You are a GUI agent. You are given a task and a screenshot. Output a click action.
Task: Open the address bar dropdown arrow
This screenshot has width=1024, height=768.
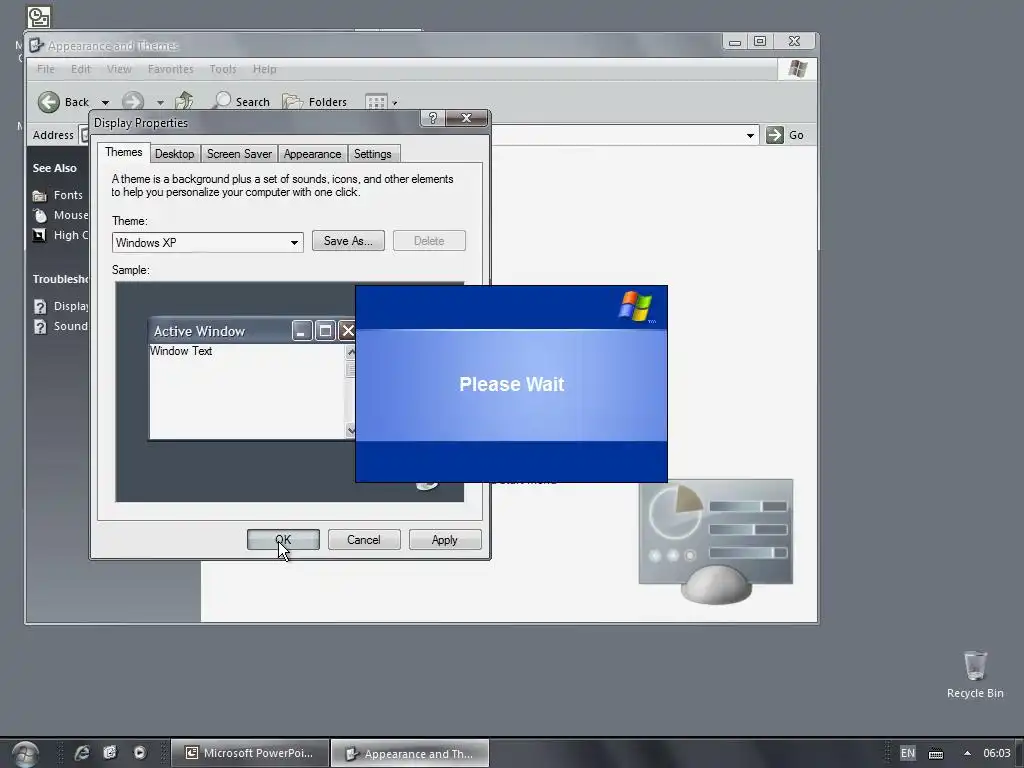750,136
